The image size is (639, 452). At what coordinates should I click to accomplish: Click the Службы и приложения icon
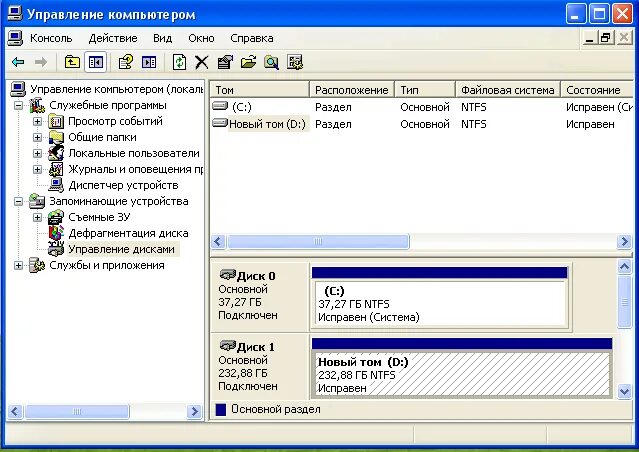(x=37, y=265)
